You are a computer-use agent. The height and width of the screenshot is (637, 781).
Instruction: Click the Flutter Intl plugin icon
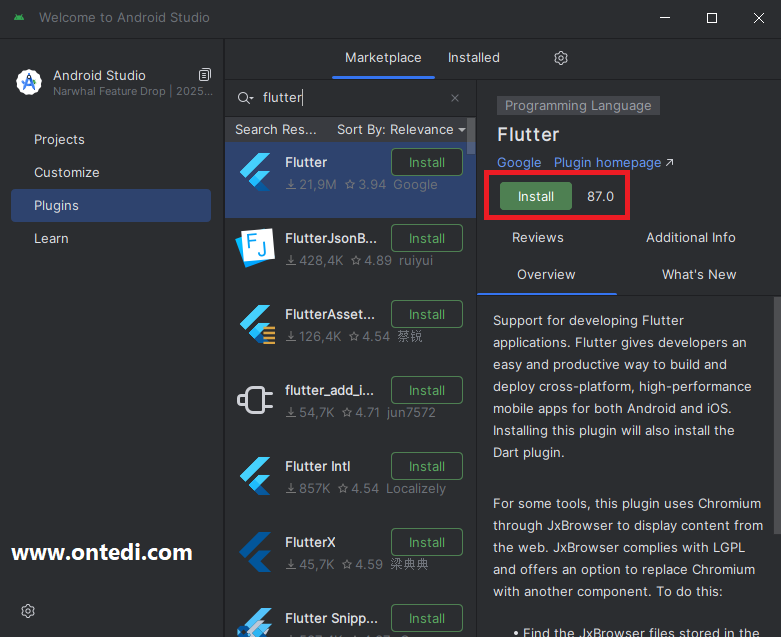tap(256, 476)
